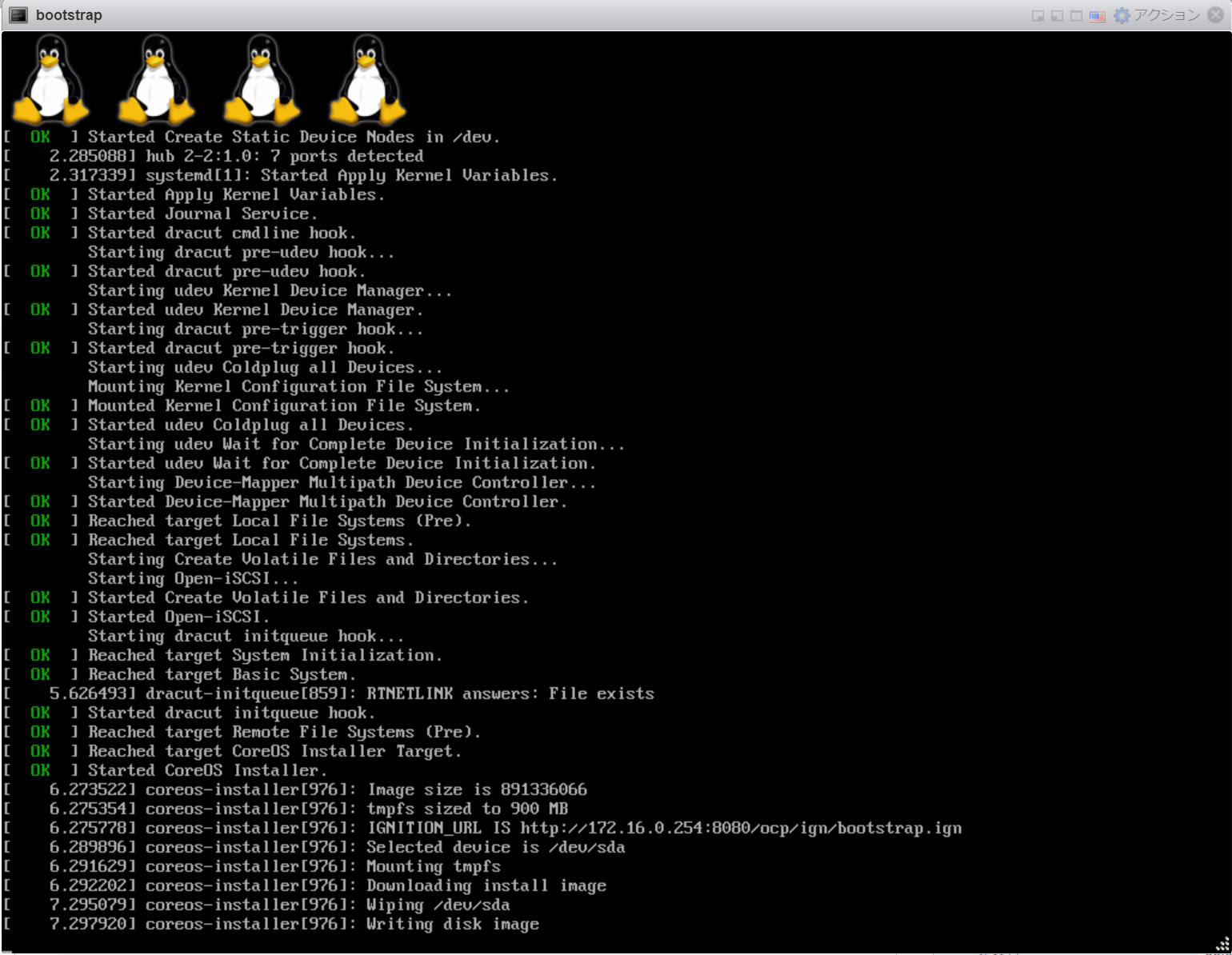This screenshot has height=955, width=1232.
Task: Click the terminal icon next to the bootstrap title
Action: (18, 15)
